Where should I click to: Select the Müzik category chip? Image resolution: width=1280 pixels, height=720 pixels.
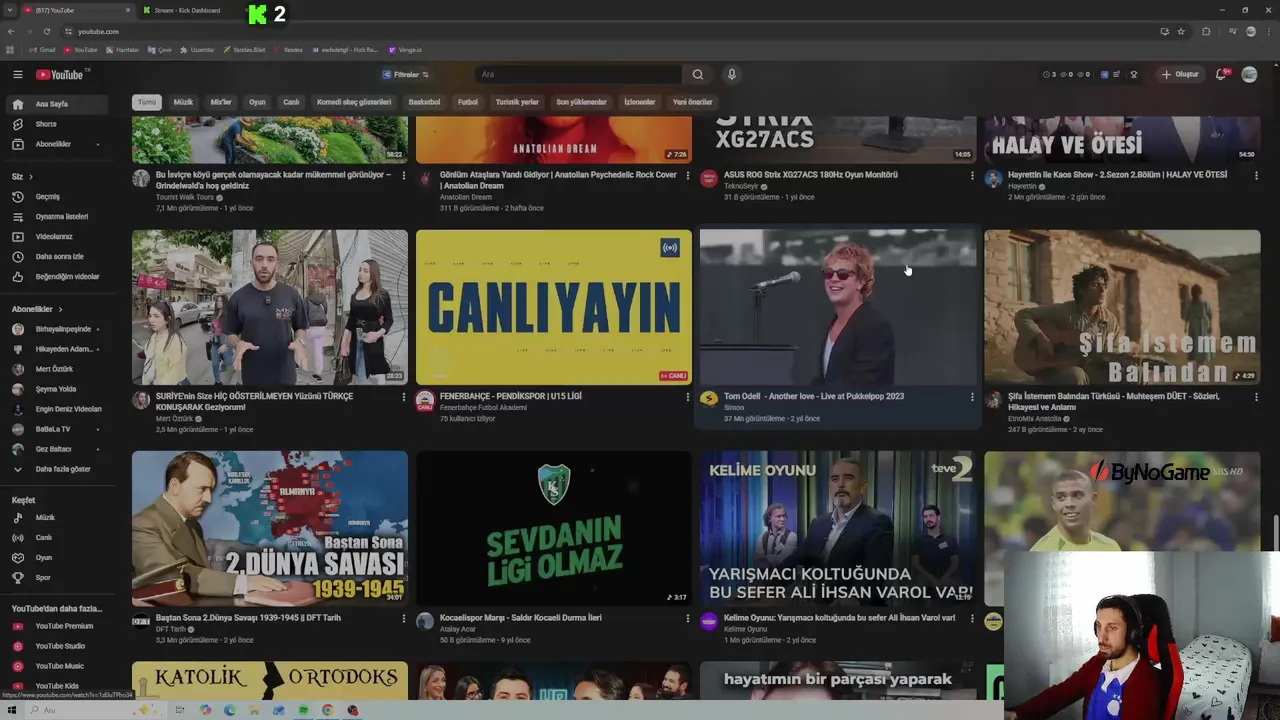[183, 102]
